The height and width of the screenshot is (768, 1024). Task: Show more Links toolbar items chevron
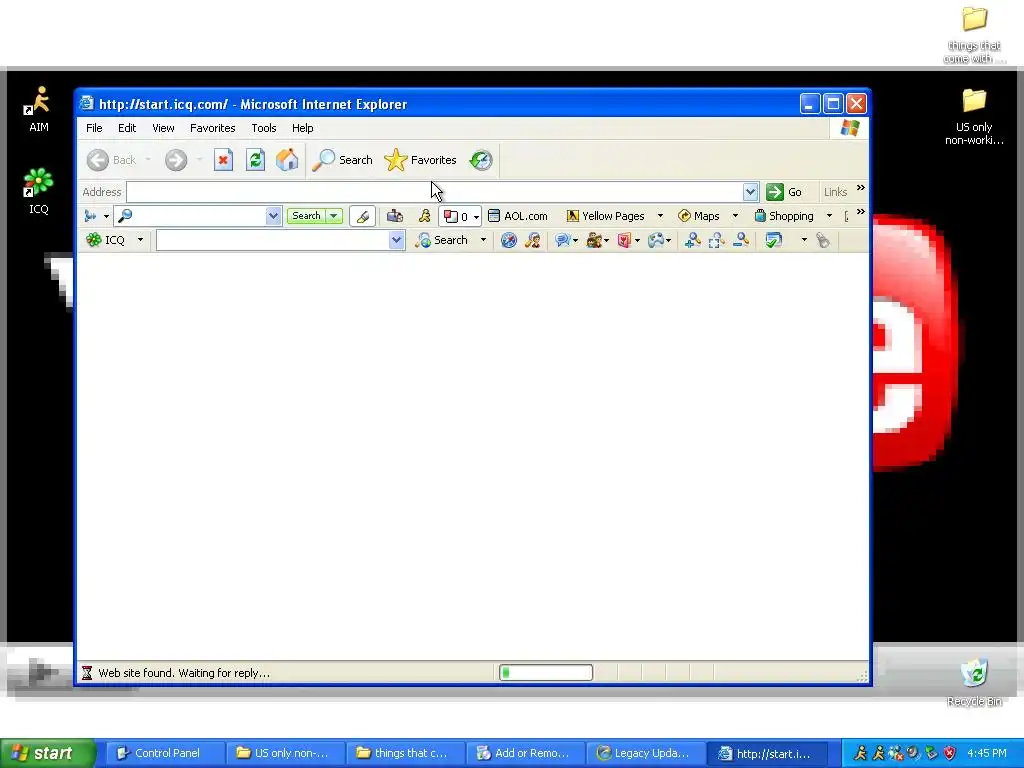[x=861, y=188]
